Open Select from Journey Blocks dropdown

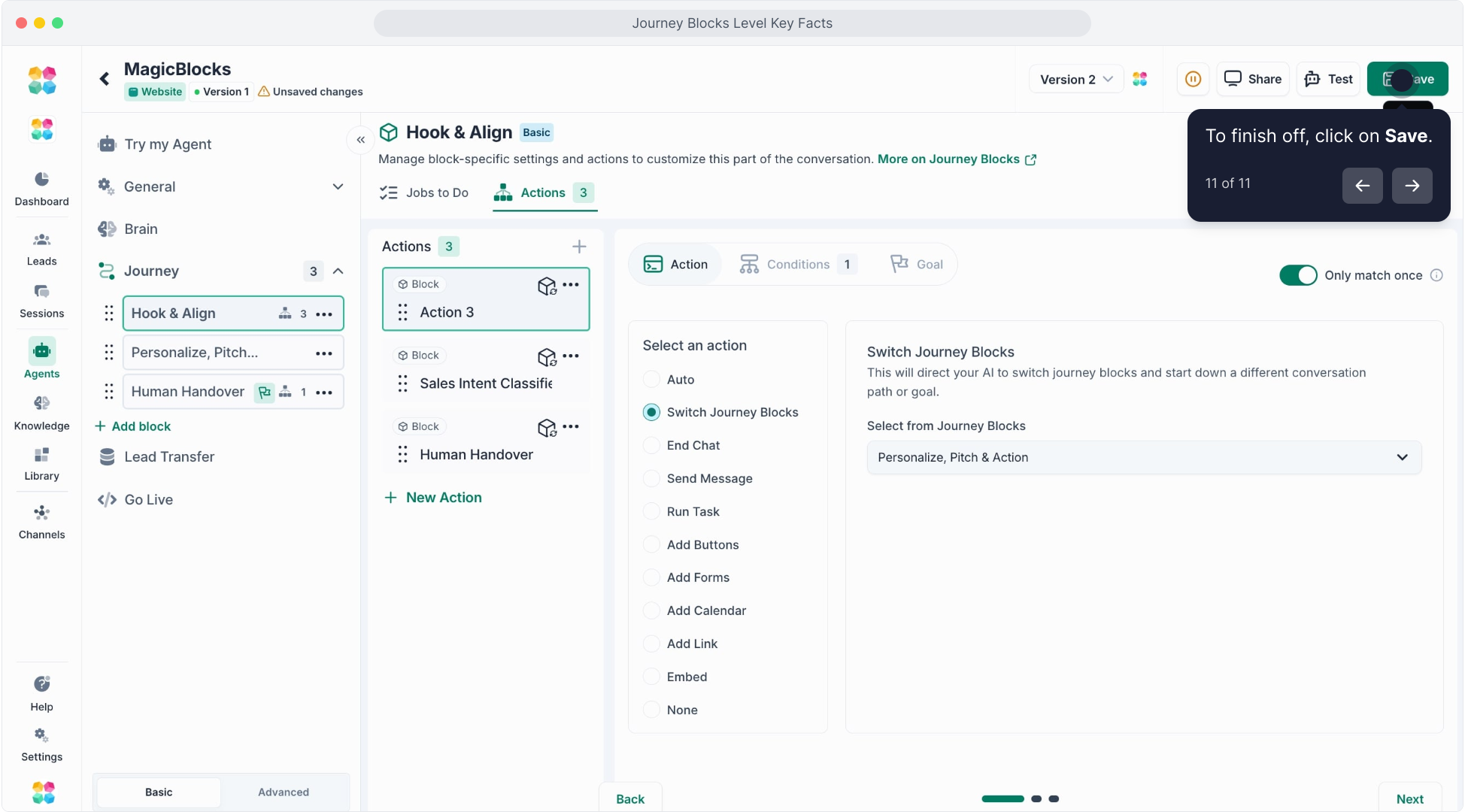(x=1143, y=457)
